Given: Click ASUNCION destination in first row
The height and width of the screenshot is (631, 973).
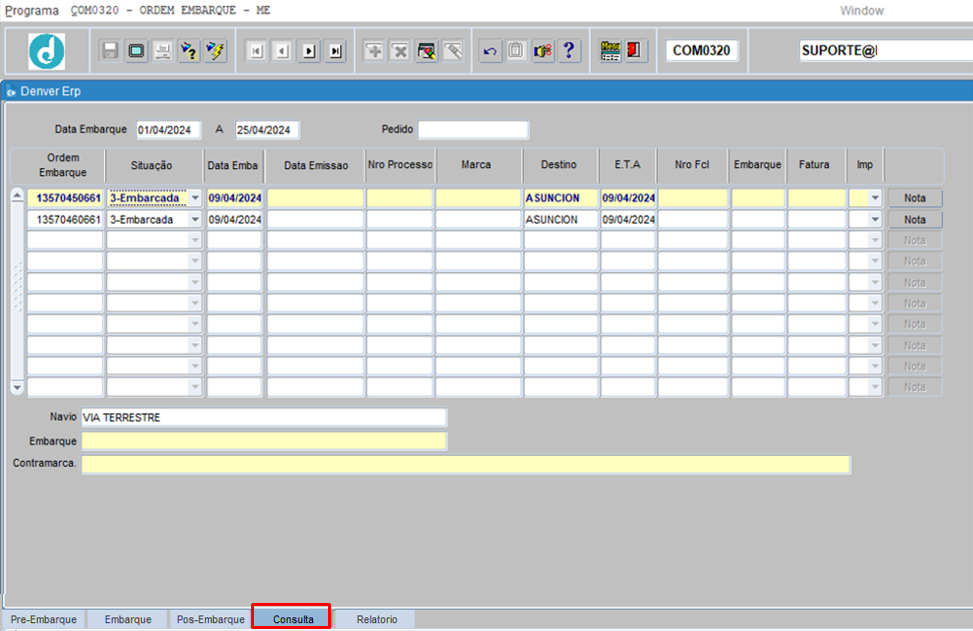Looking at the screenshot, I should coord(560,198).
